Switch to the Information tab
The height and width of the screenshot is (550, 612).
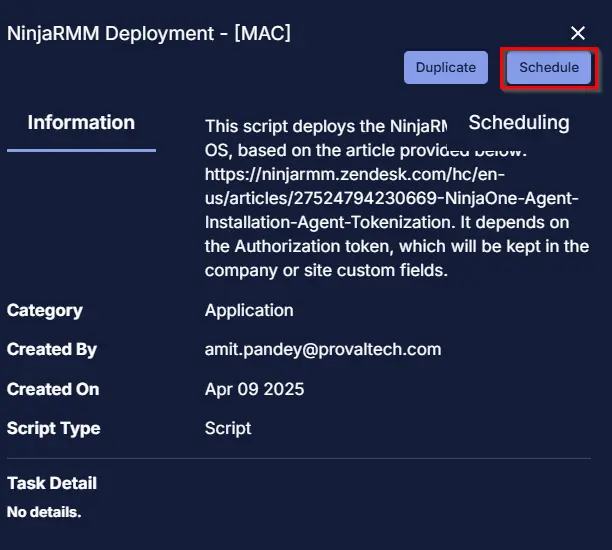pos(81,123)
